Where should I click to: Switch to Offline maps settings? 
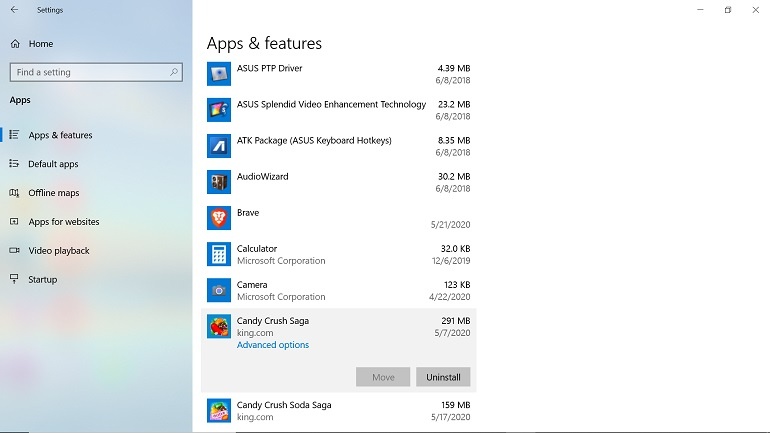[53, 193]
